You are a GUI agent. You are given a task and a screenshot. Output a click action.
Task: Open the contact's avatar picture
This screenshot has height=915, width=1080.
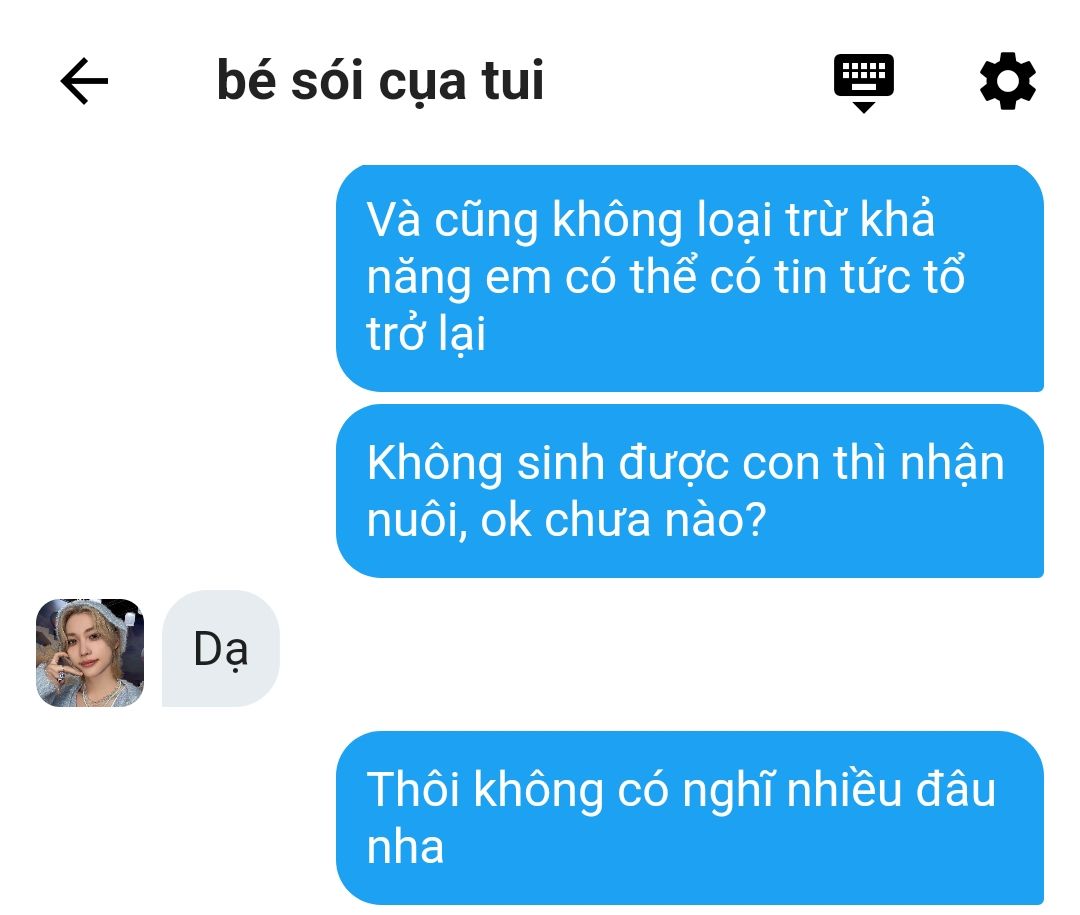pyautogui.click(x=90, y=652)
